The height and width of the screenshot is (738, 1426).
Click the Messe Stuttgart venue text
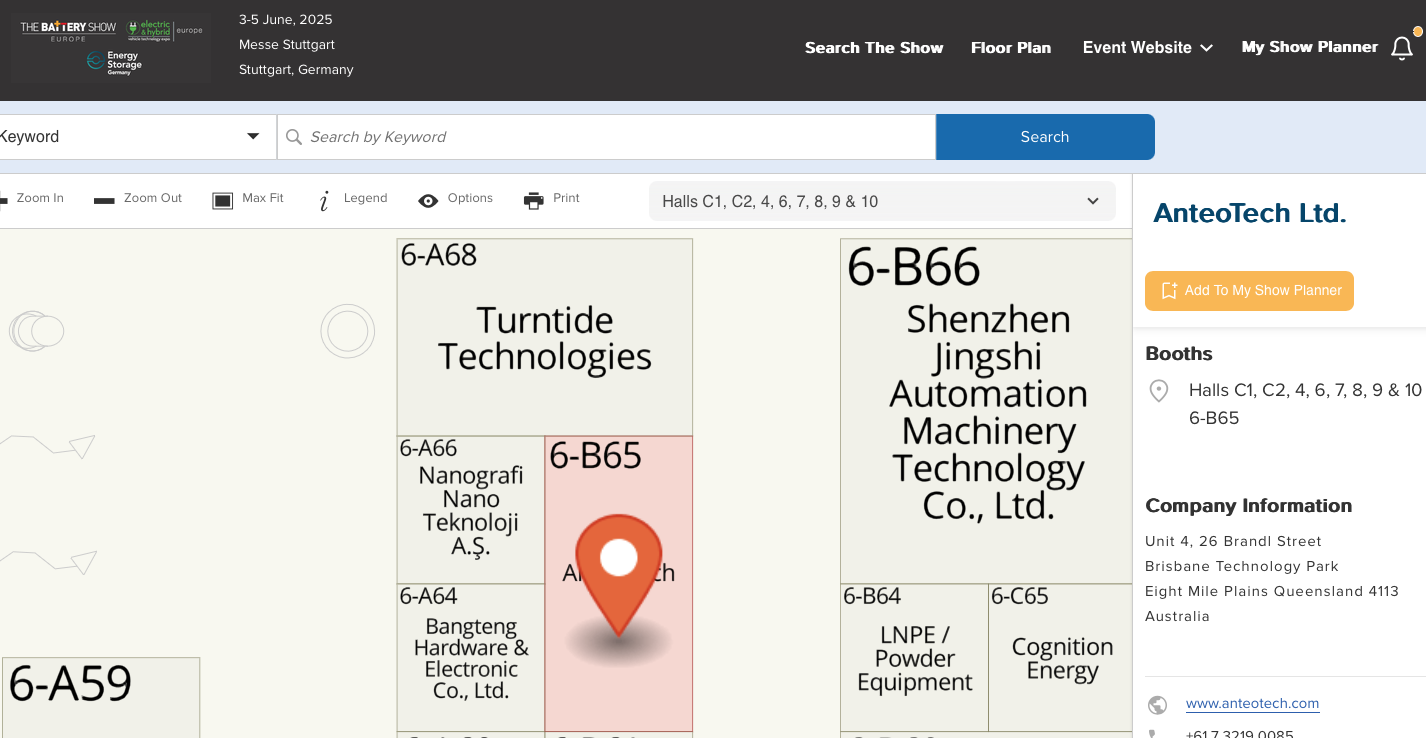[x=286, y=45]
